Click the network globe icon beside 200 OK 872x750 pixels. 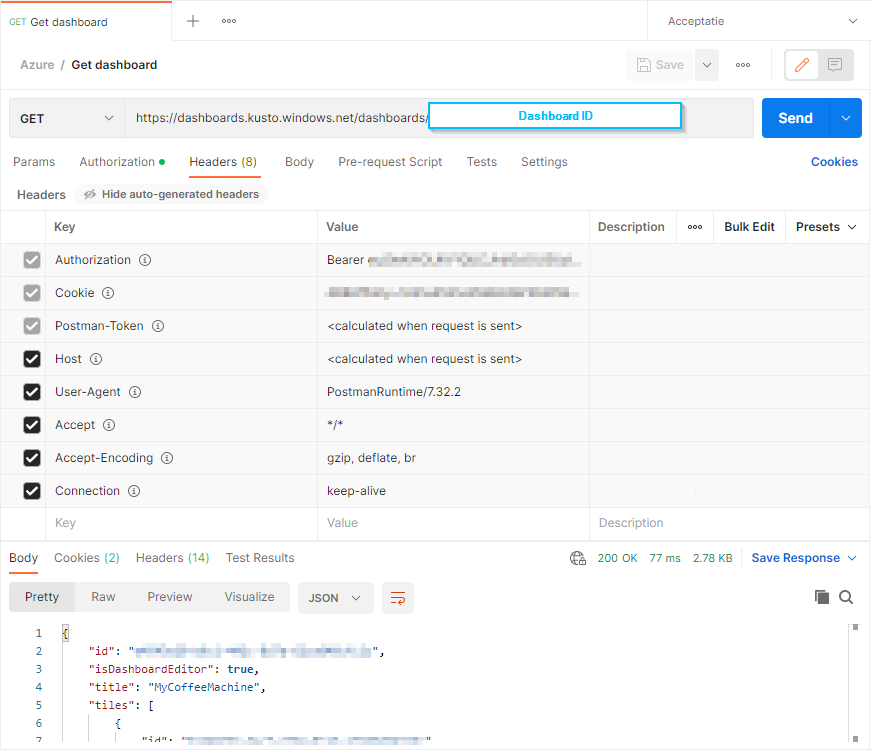577,558
